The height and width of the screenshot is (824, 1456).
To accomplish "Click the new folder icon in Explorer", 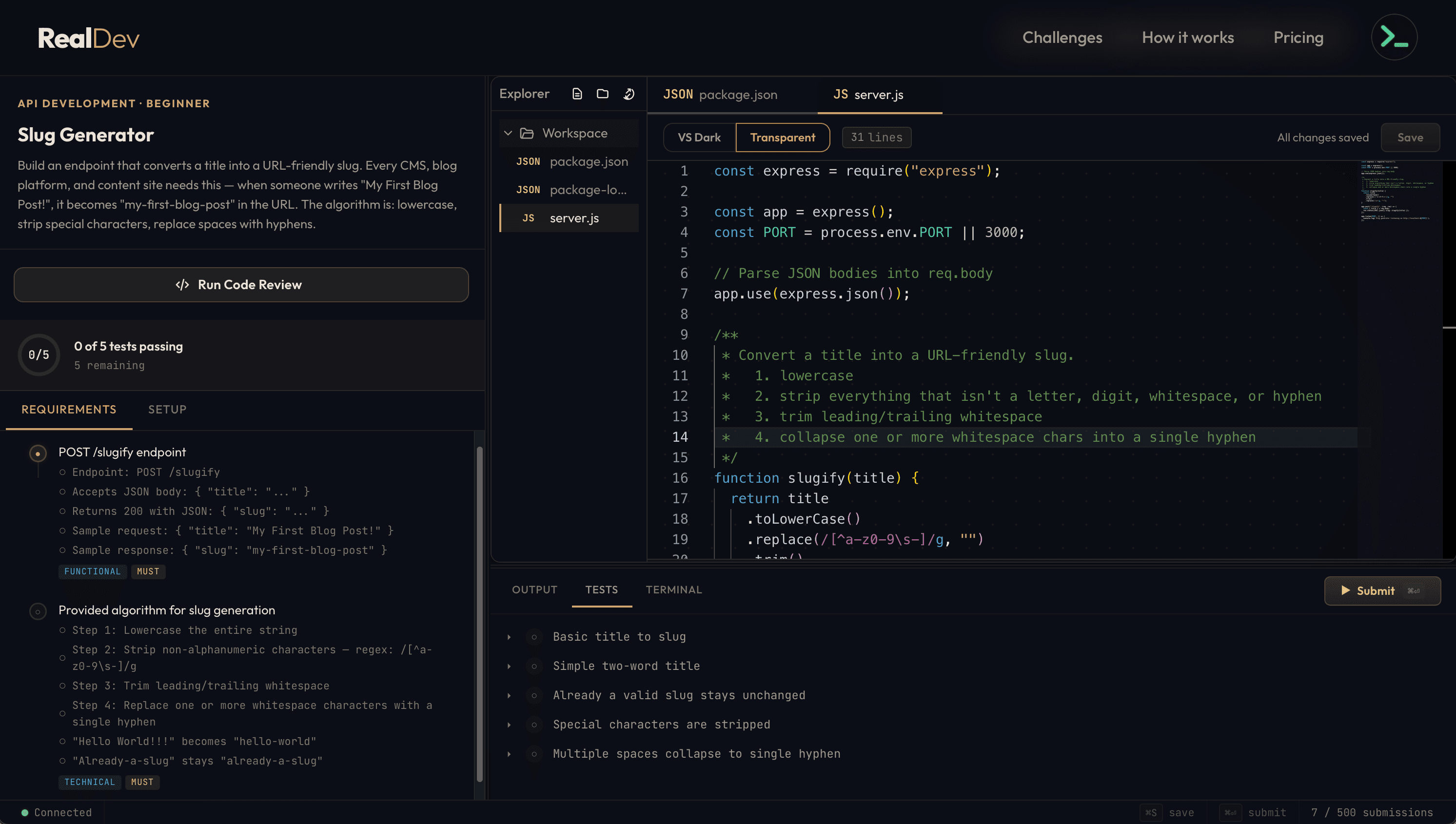I will pos(603,94).
